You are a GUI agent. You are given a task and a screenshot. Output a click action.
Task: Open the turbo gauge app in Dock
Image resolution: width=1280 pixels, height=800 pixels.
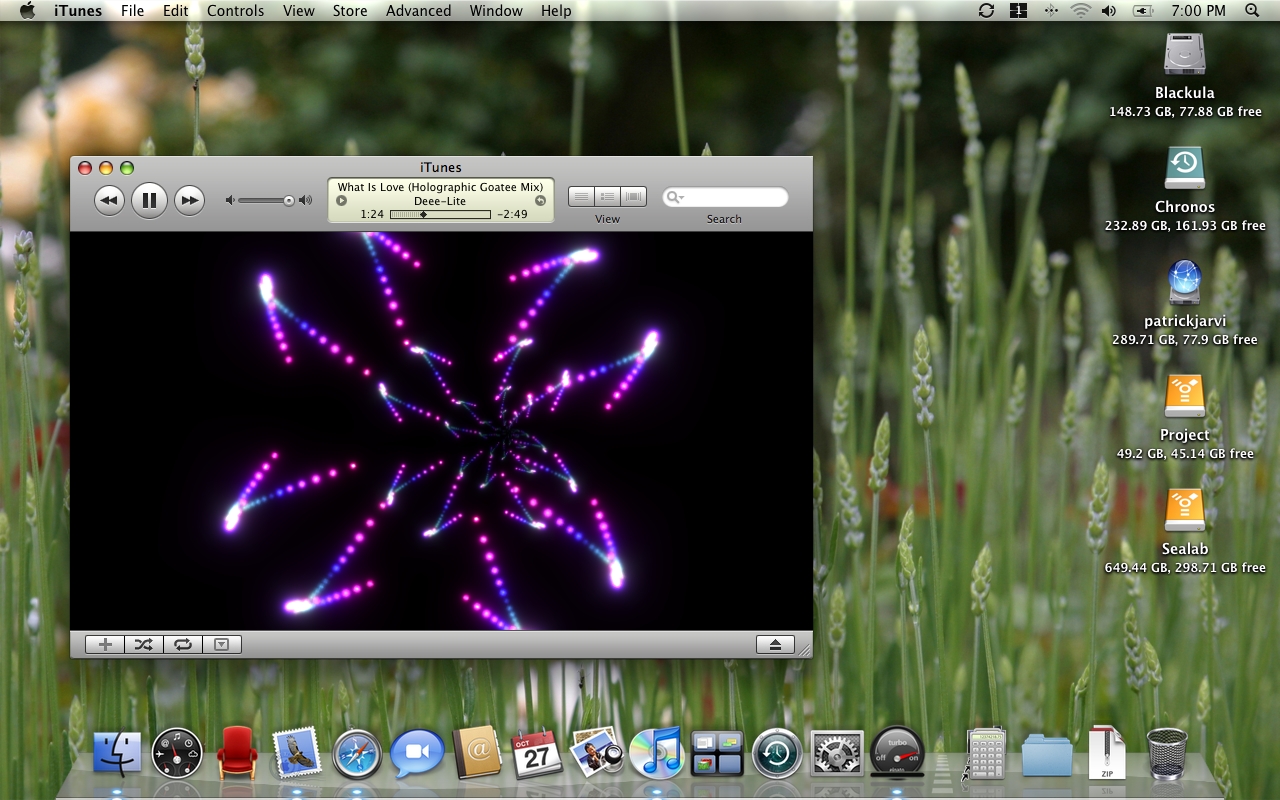pos(897,753)
